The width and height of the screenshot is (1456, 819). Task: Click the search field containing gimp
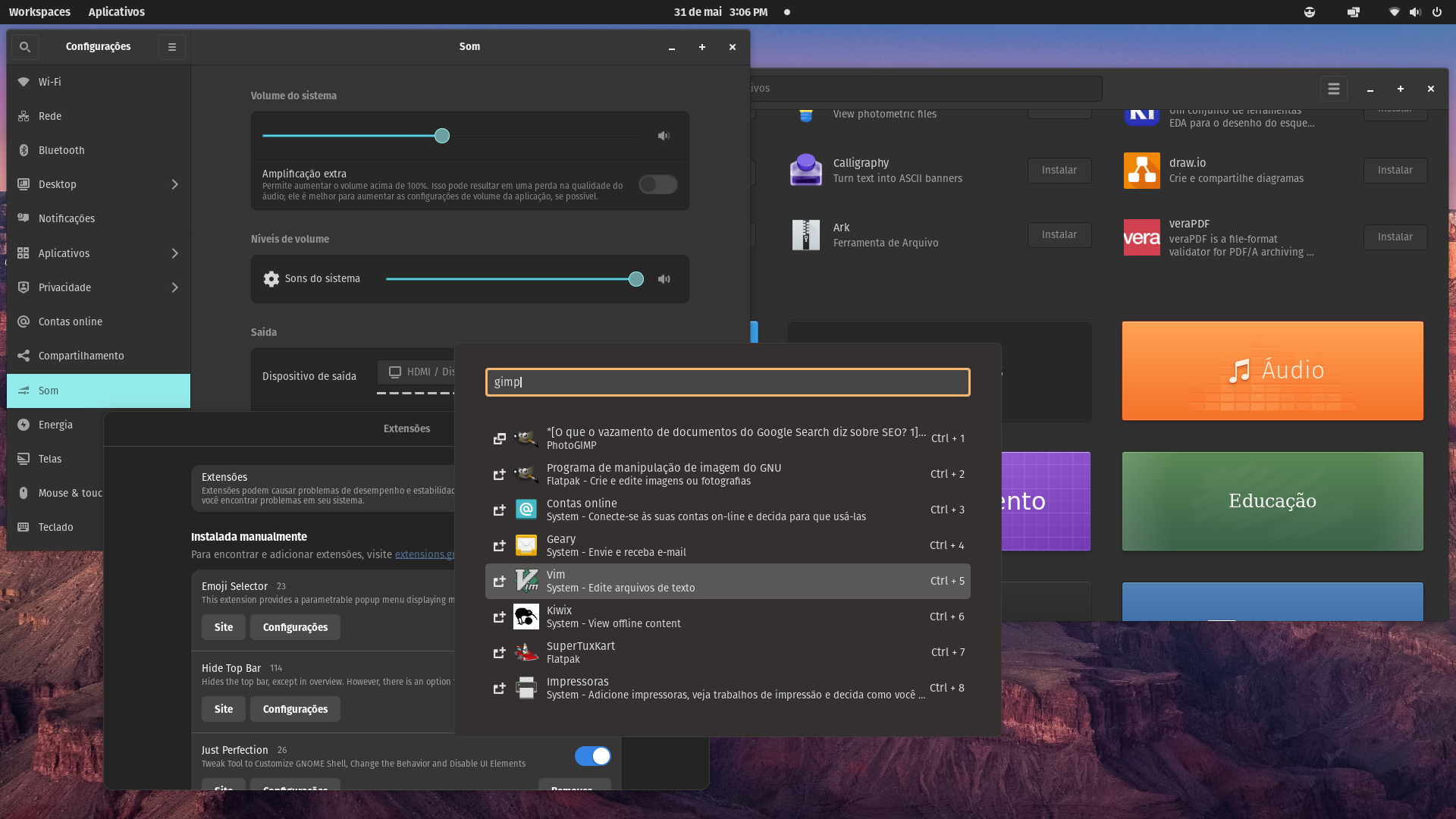pos(727,382)
